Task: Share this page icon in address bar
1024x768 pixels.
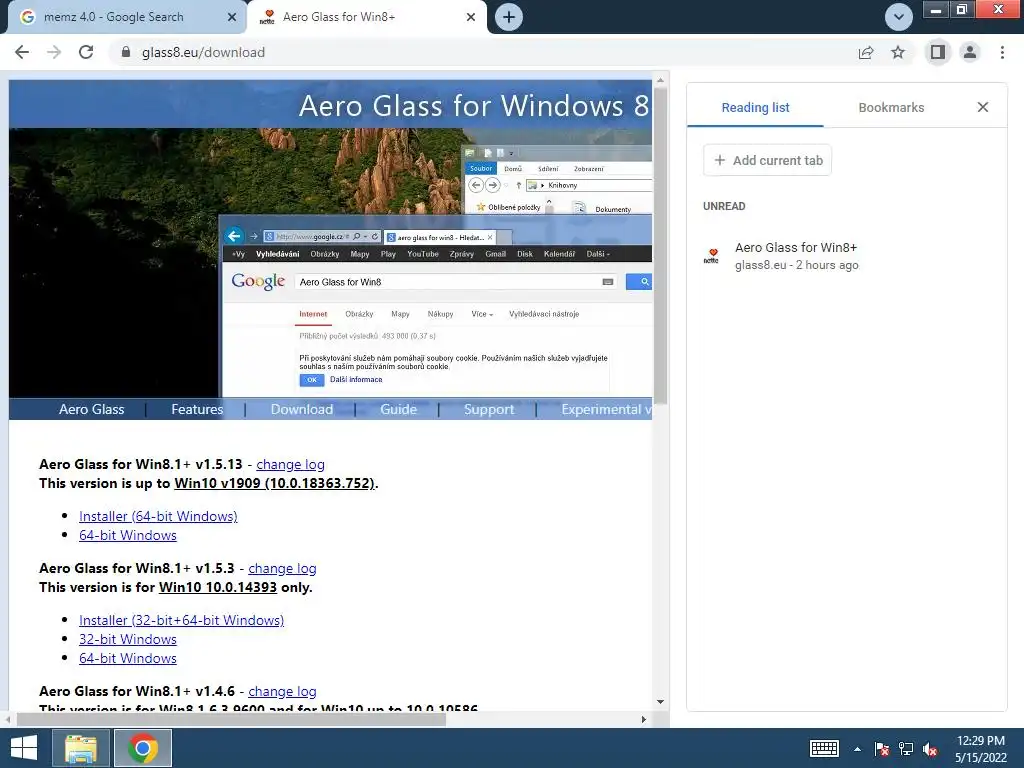Action: pyautogui.click(x=866, y=52)
